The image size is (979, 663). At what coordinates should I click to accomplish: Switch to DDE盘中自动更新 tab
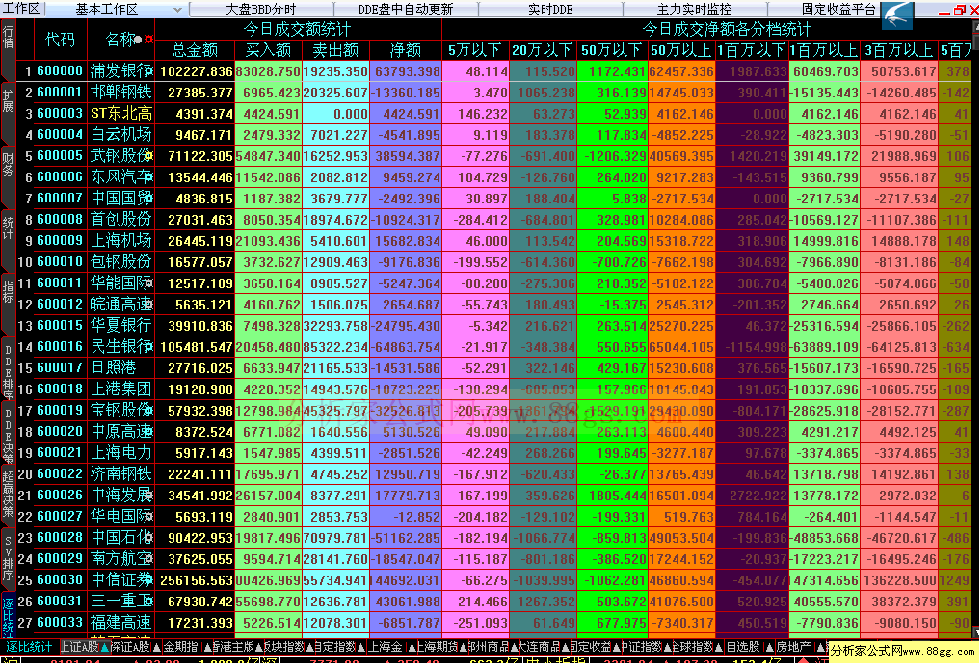(405, 9)
